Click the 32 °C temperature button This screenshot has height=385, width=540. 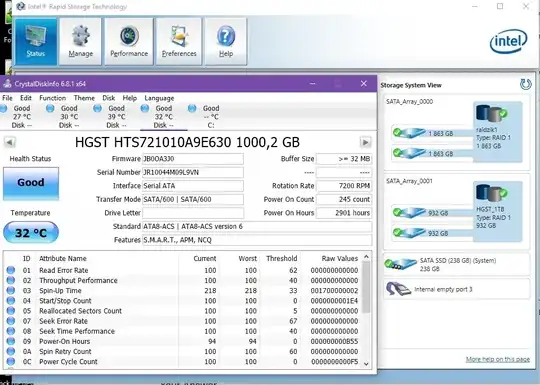click(x=31, y=233)
